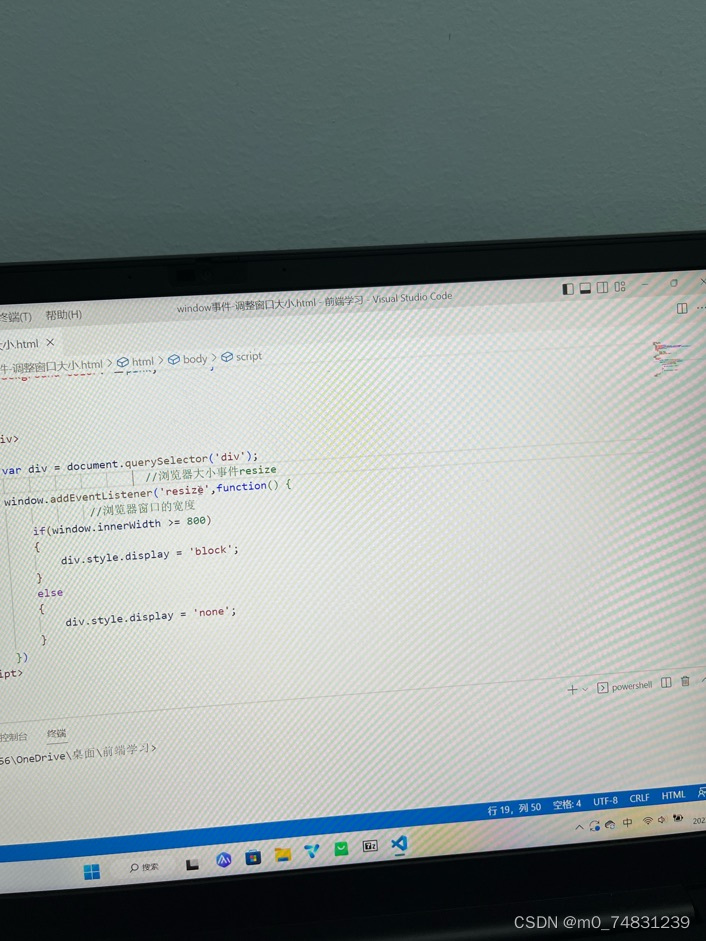The image size is (706, 941).
Task: Select the html breadcrumb item
Action: pos(136,362)
